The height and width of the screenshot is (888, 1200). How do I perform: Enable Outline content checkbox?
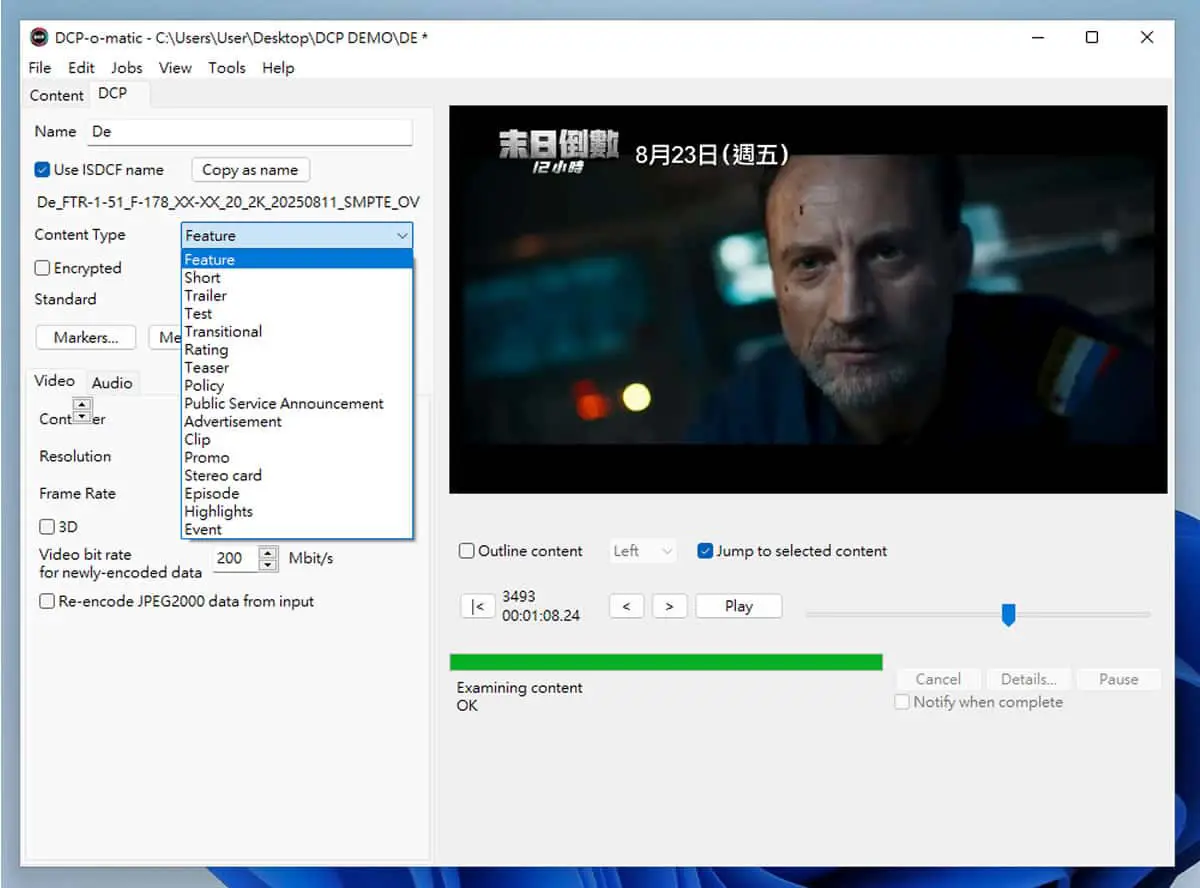tap(466, 551)
